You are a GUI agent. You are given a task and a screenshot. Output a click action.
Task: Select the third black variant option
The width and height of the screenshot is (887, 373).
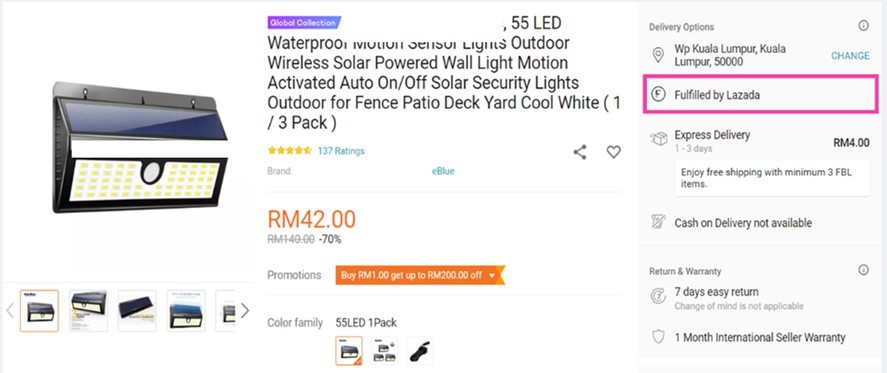(x=420, y=351)
